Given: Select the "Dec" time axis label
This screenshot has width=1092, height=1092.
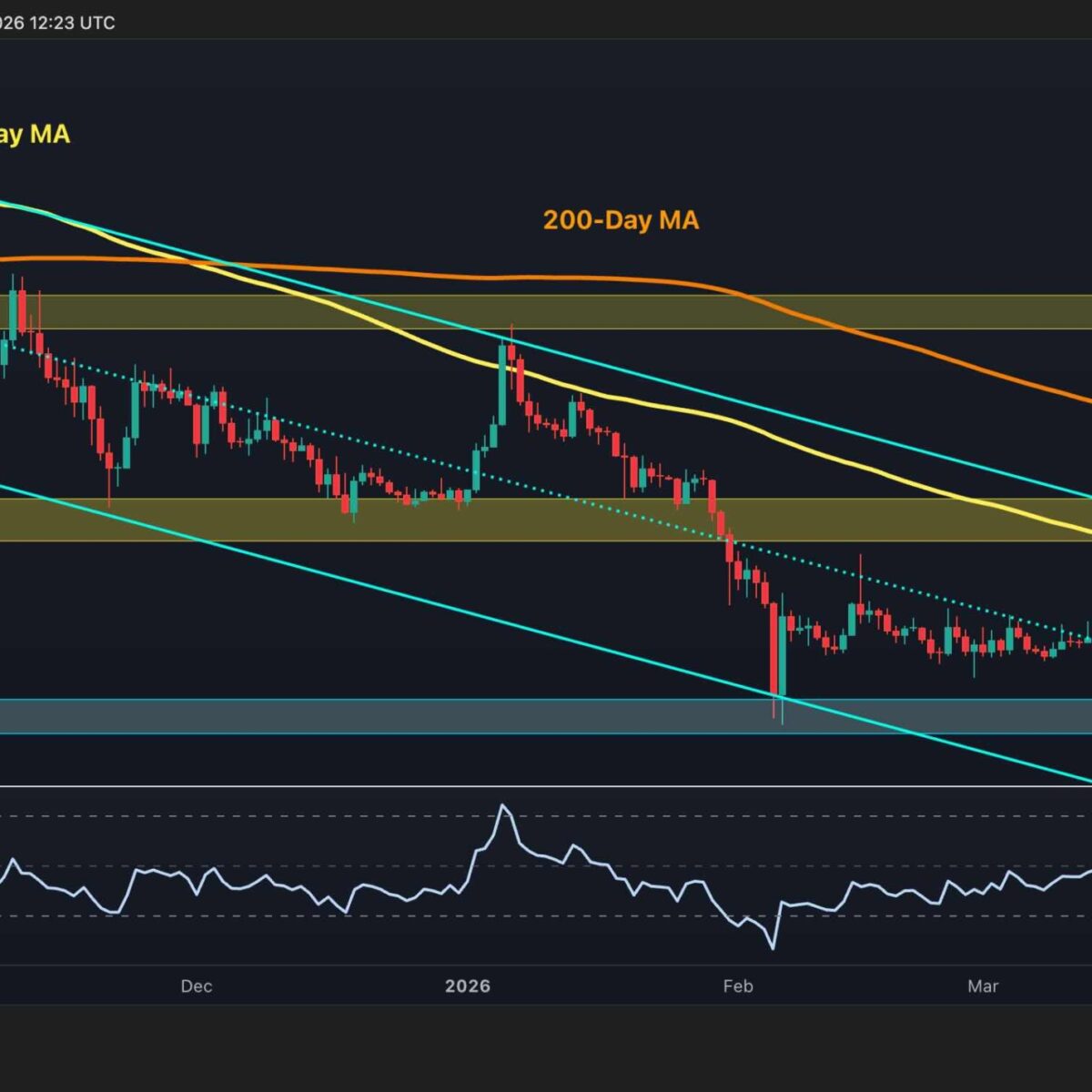Looking at the screenshot, I should 196,986.
